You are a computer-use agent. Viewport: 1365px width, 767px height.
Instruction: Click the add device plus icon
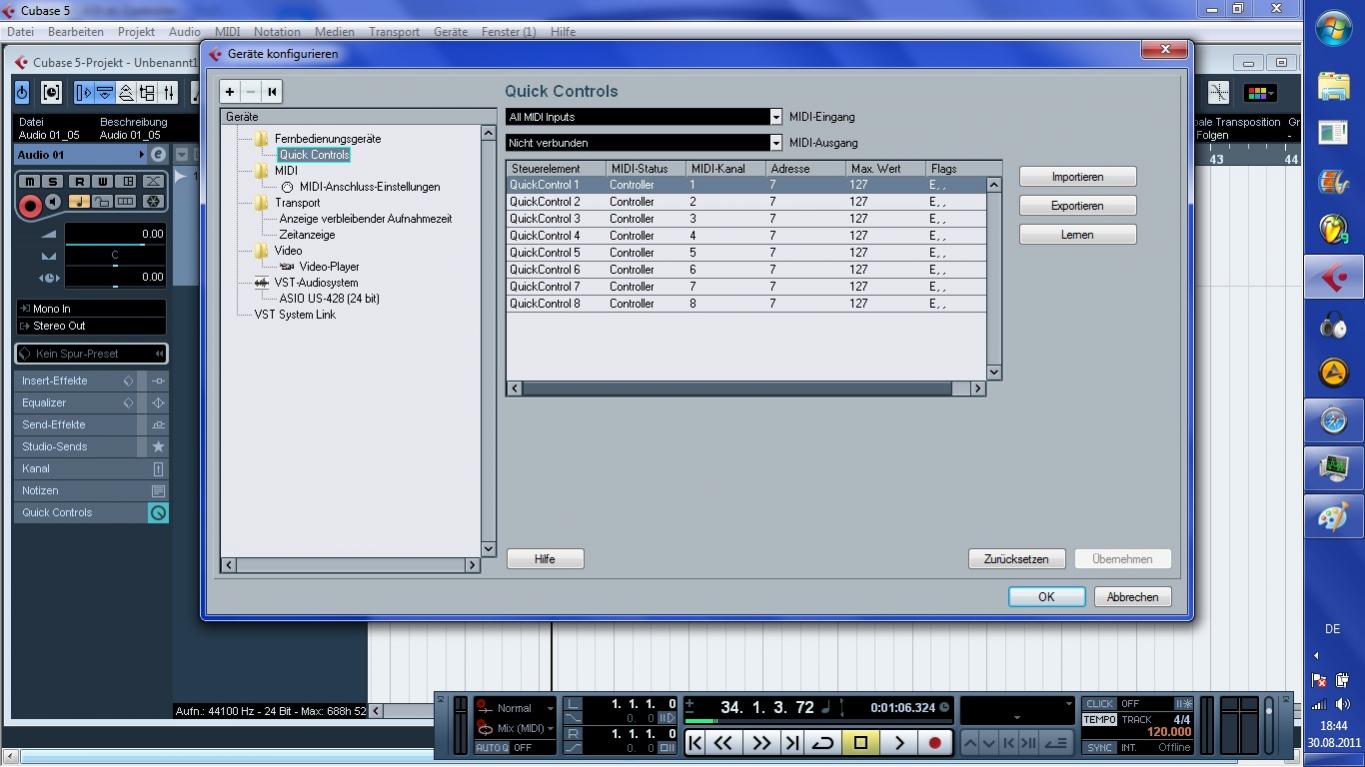230,92
